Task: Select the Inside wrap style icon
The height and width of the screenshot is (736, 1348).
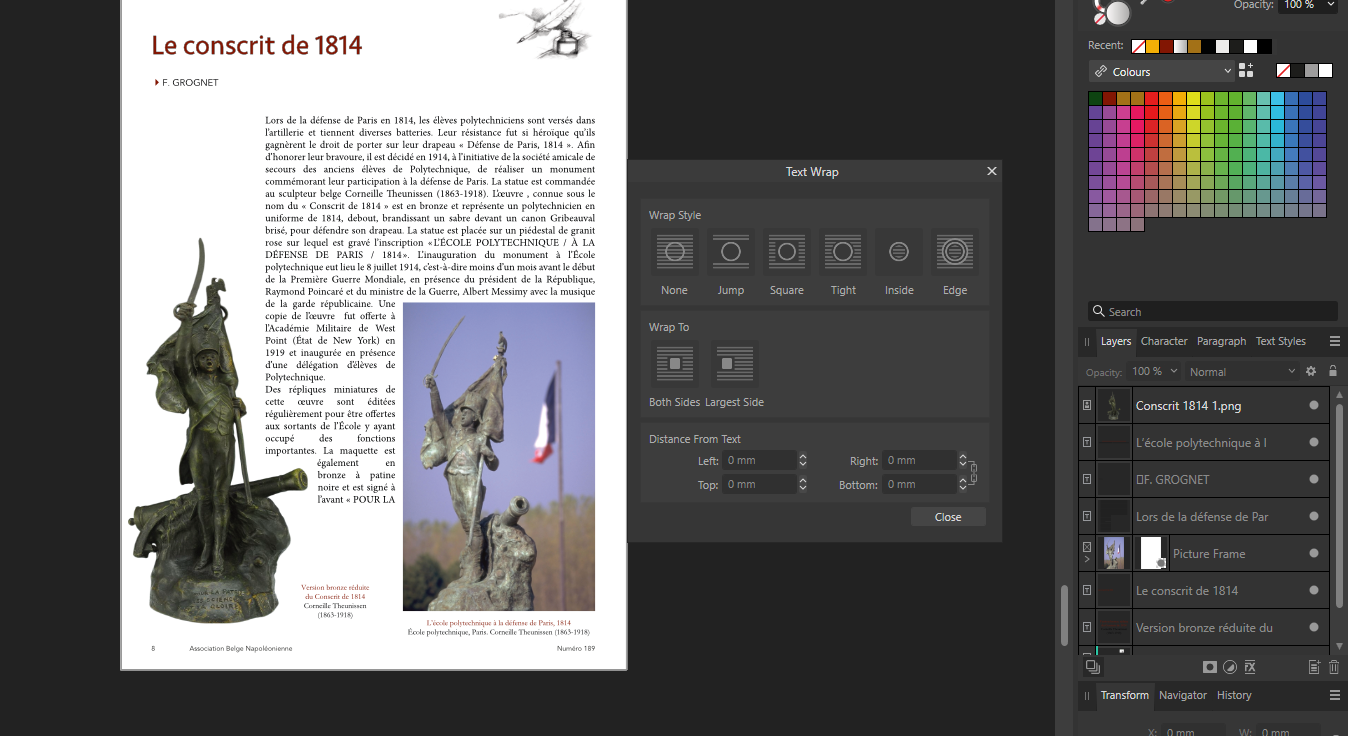Action: (x=899, y=252)
